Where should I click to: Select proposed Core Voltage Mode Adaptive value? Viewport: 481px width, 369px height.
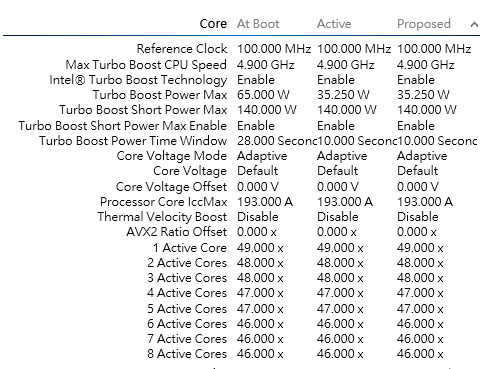click(422, 156)
